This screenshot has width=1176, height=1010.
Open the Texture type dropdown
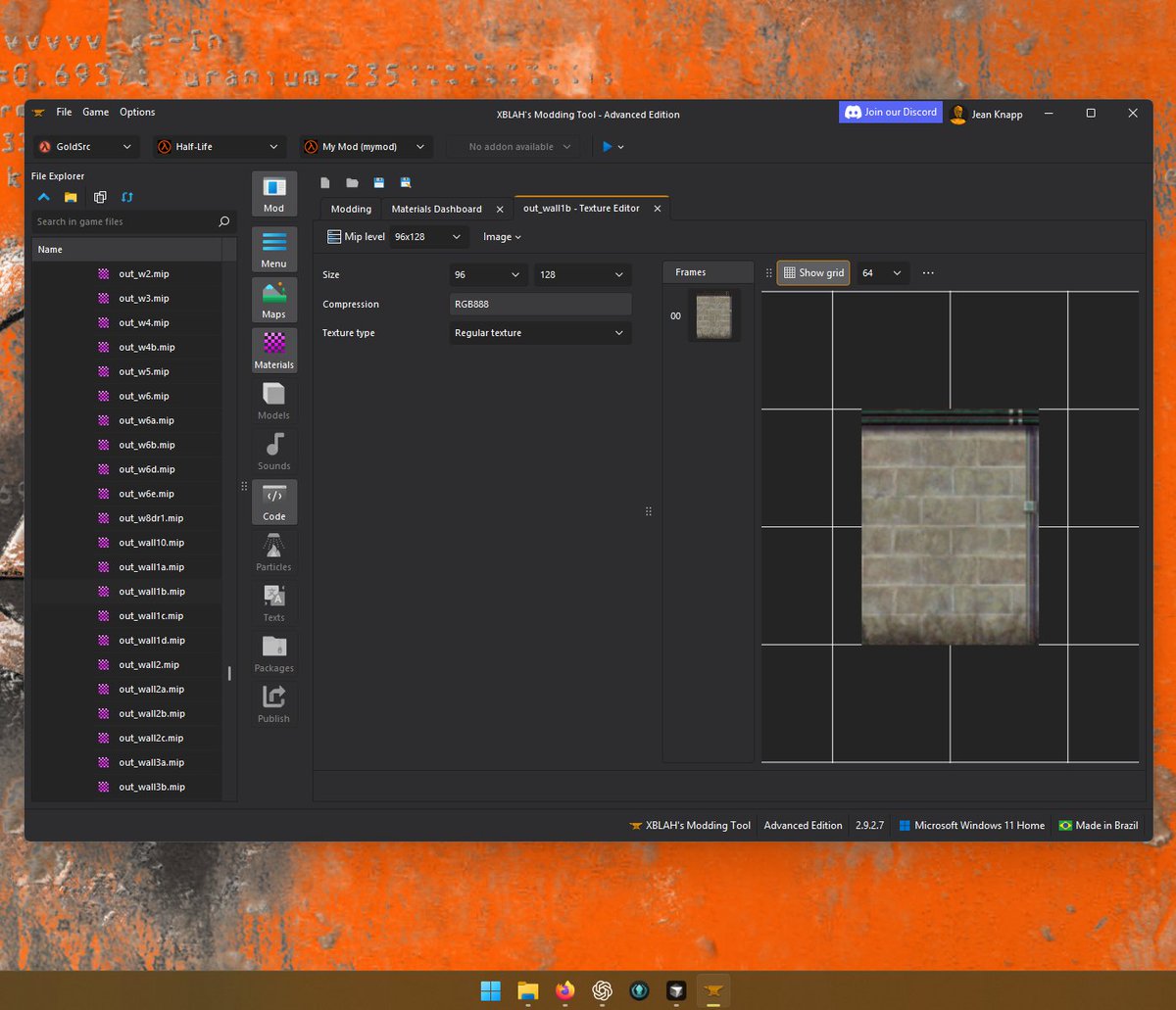pyautogui.click(x=541, y=333)
